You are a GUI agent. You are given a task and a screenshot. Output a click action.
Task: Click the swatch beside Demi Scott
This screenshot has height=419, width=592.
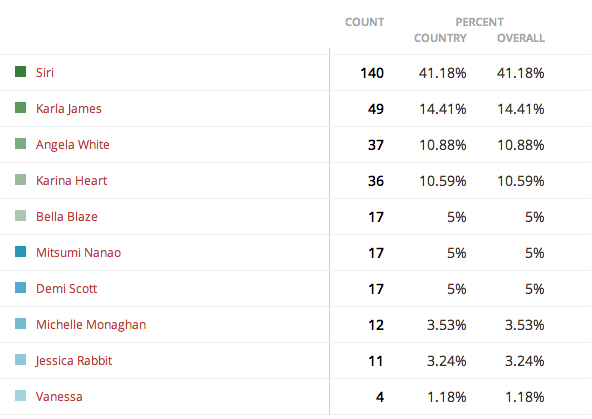20,288
